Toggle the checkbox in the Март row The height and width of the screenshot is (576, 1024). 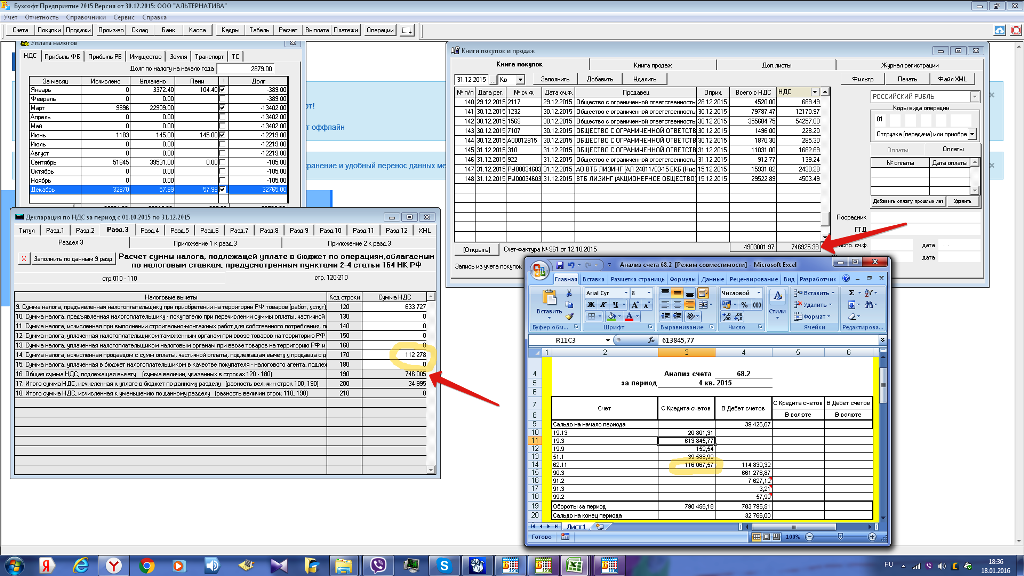[x=222, y=107]
